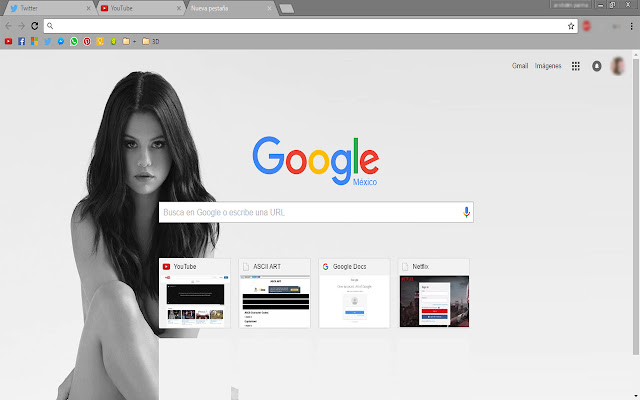Open the Gmail link

(520, 66)
